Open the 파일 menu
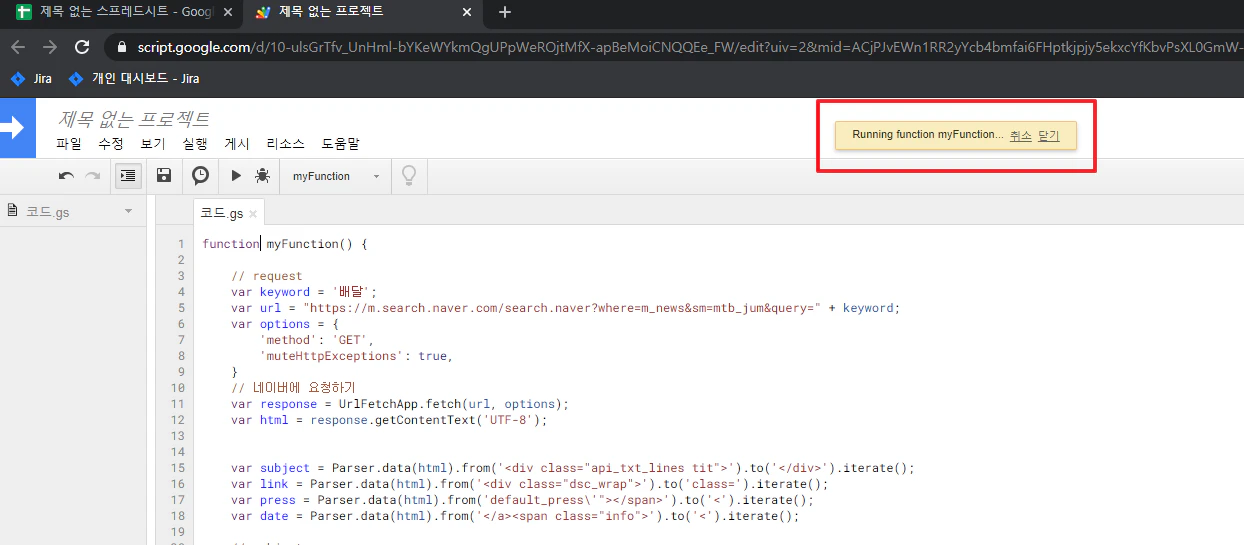Screen dimensions: 1244x545 point(69,144)
